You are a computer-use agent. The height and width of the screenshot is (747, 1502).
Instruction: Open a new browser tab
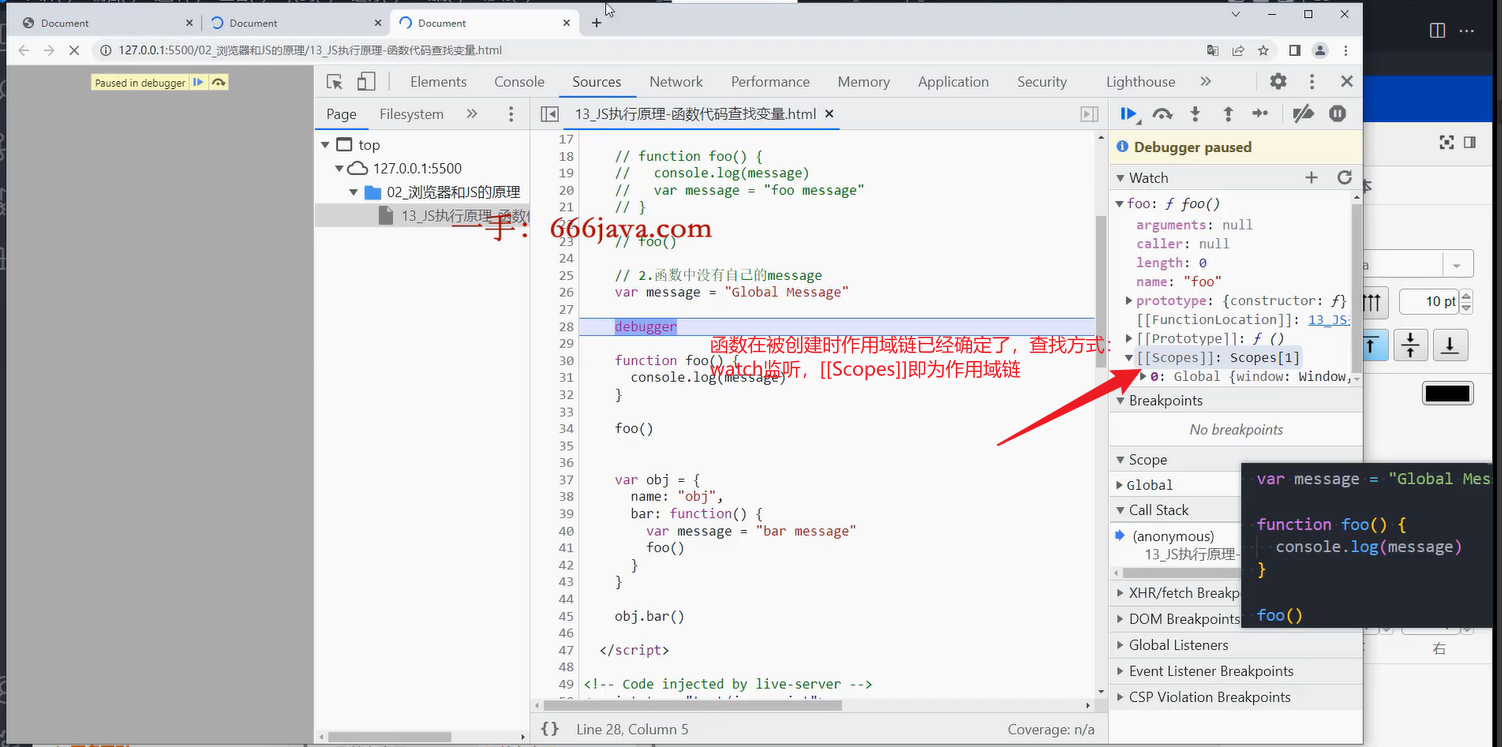coord(597,22)
